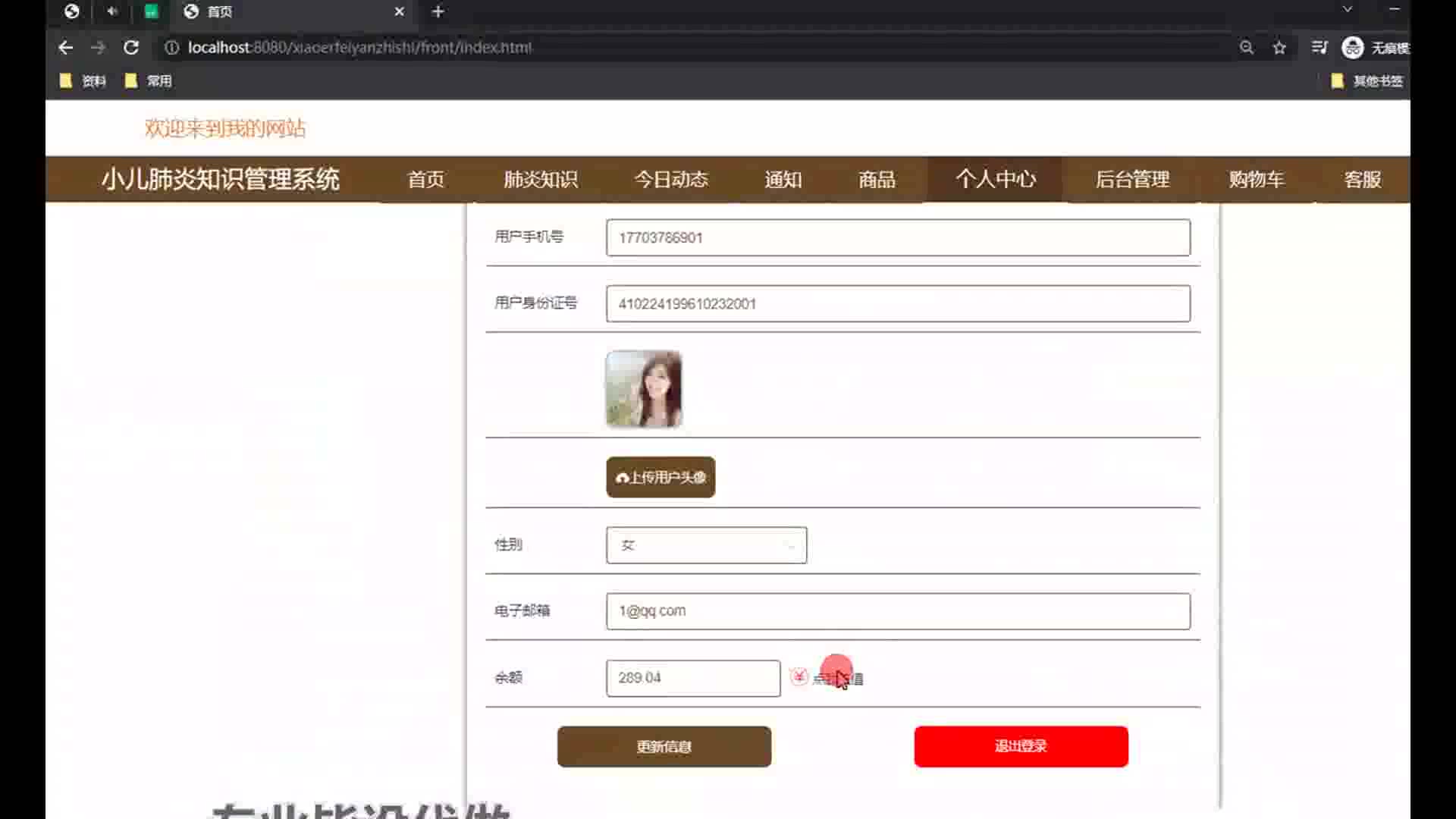
Task: Click the 更新信息 button
Action: 664,747
